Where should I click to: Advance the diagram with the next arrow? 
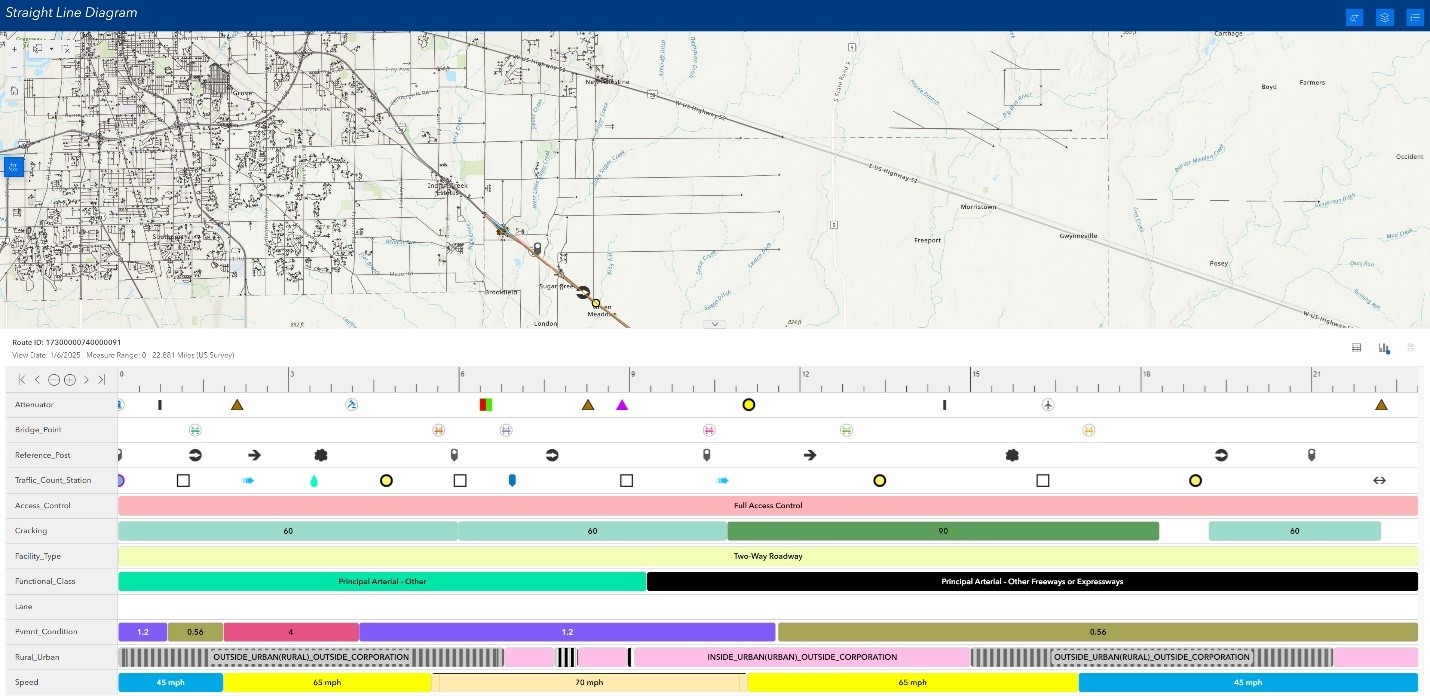pyautogui.click(x=87, y=380)
